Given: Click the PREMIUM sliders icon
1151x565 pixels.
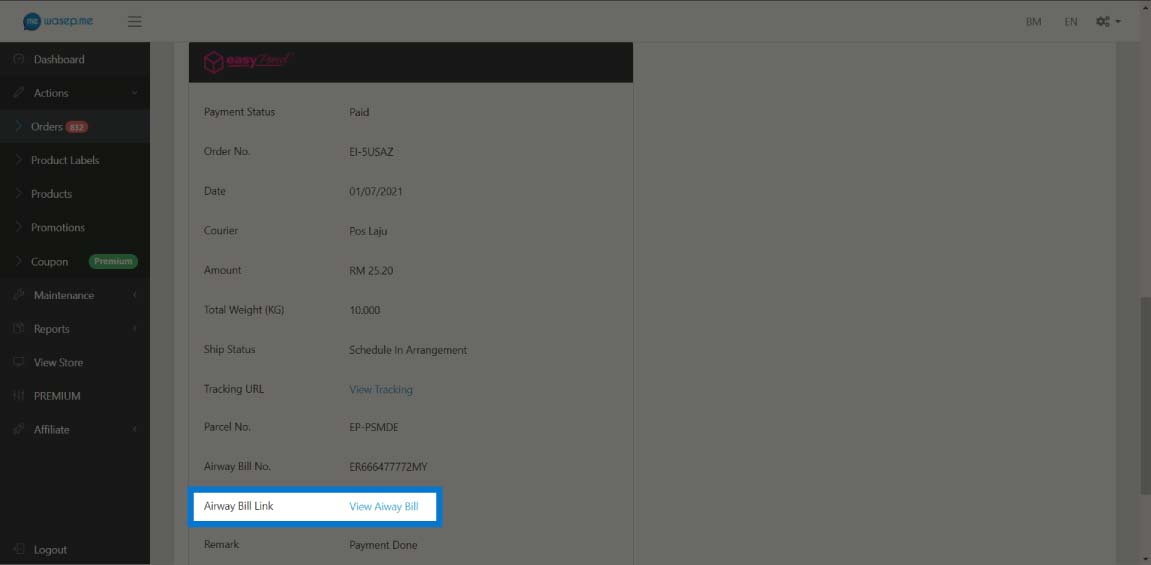Looking at the screenshot, I should (19, 396).
